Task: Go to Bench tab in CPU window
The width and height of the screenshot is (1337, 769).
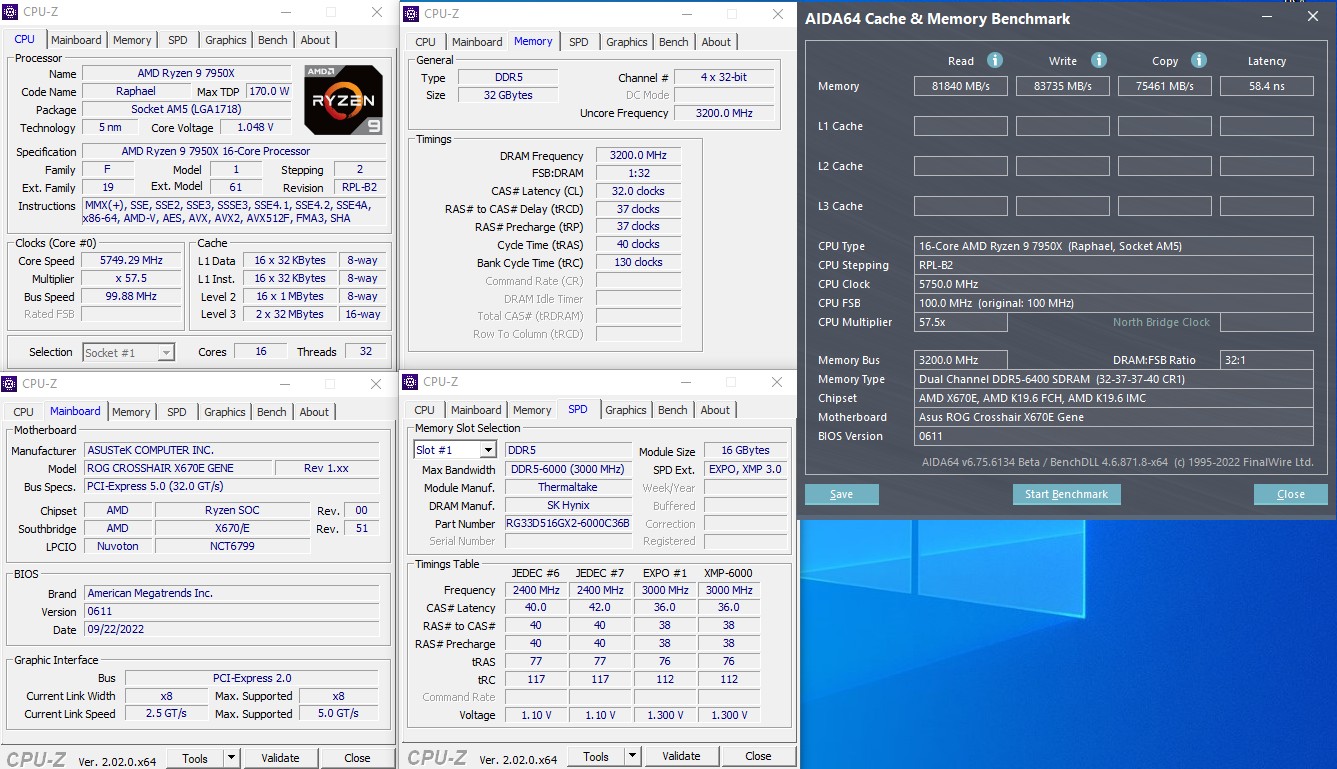Action: coord(273,40)
